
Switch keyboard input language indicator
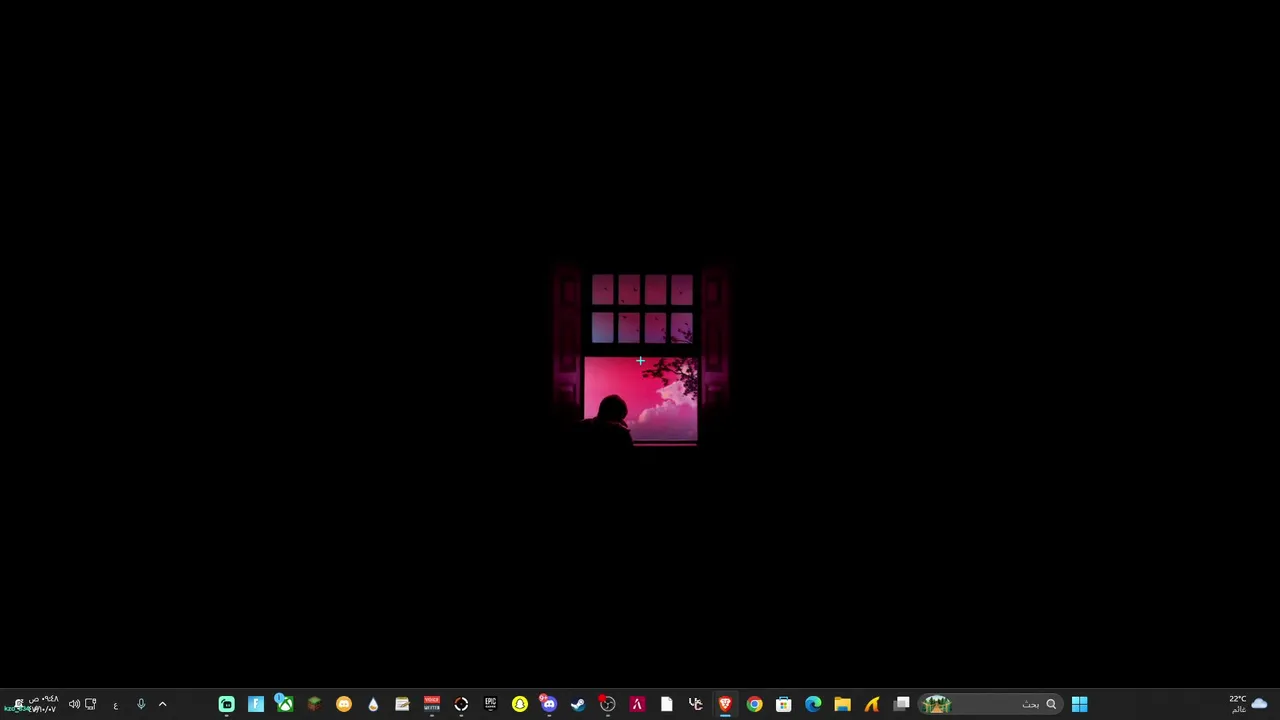[x=115, y=704]
